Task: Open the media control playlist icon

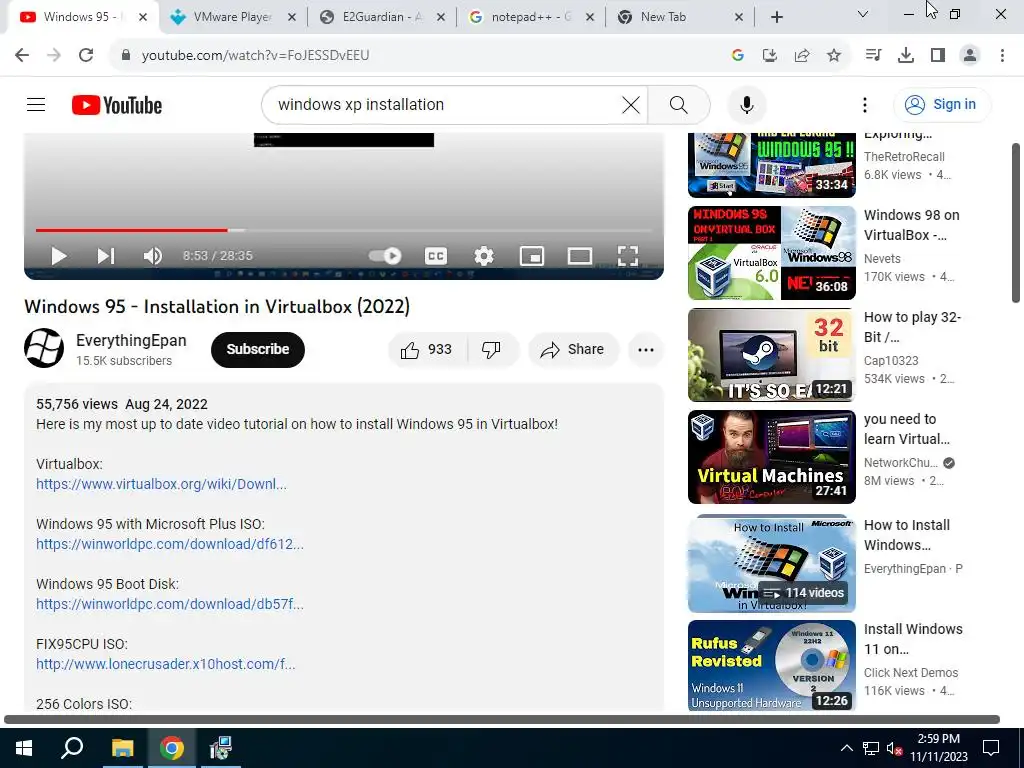Action: click(x=873, y=56)
